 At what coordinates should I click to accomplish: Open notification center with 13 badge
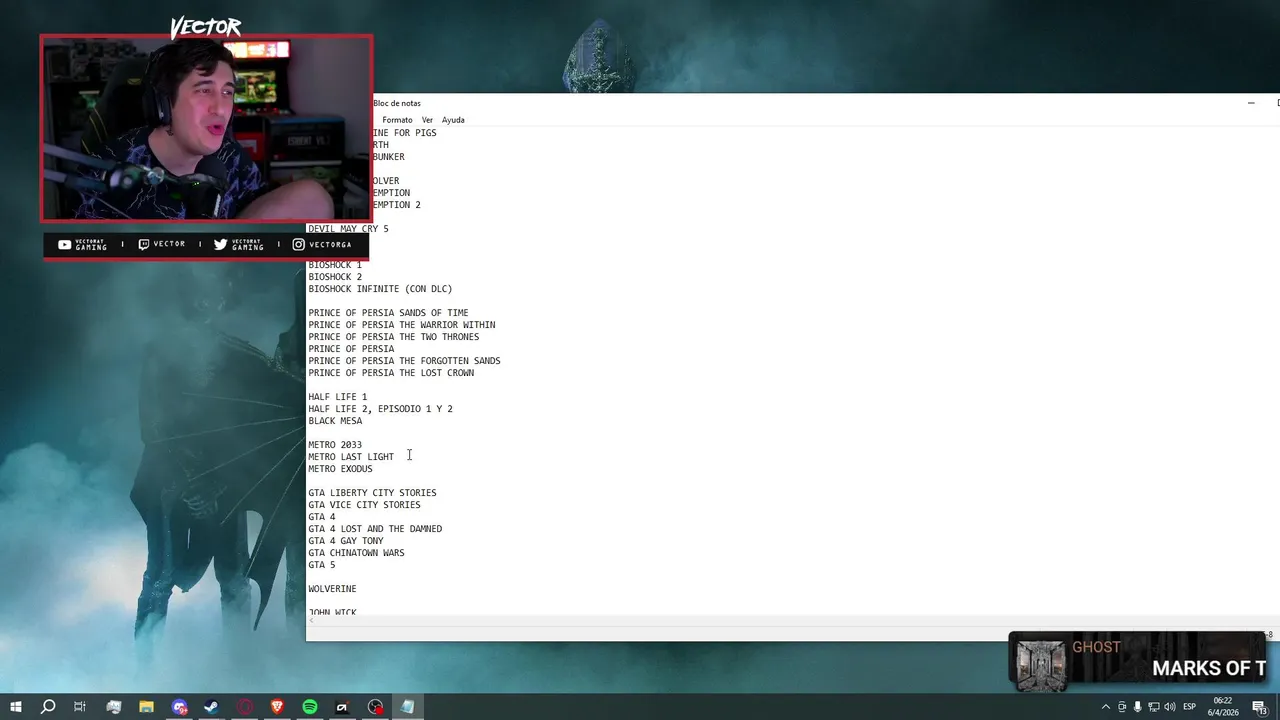click(1260, 707)
